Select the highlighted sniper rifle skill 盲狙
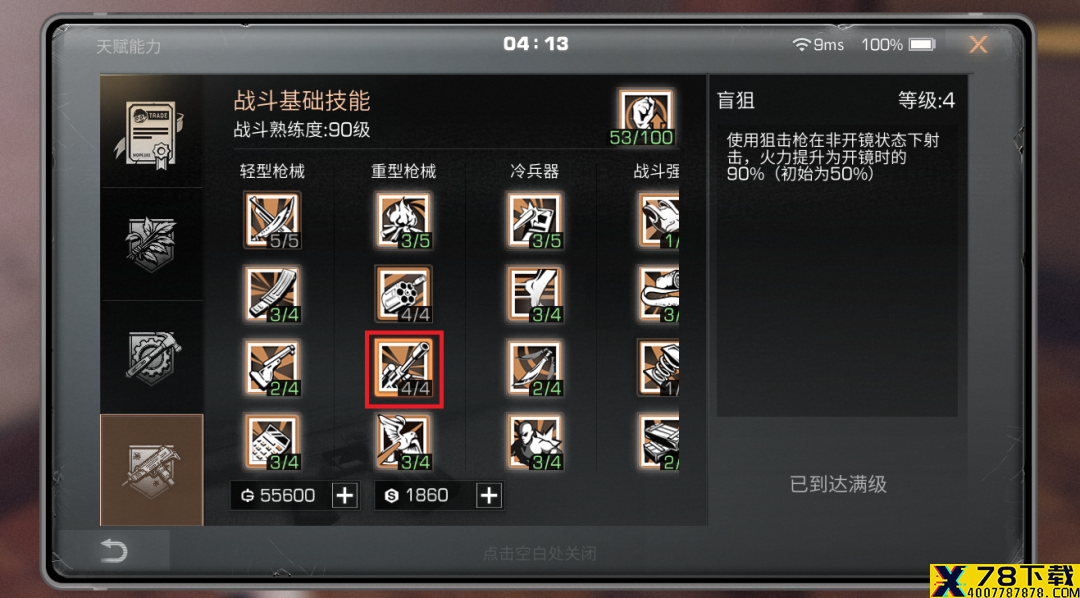1080x598 pixels. coord(404,369)
